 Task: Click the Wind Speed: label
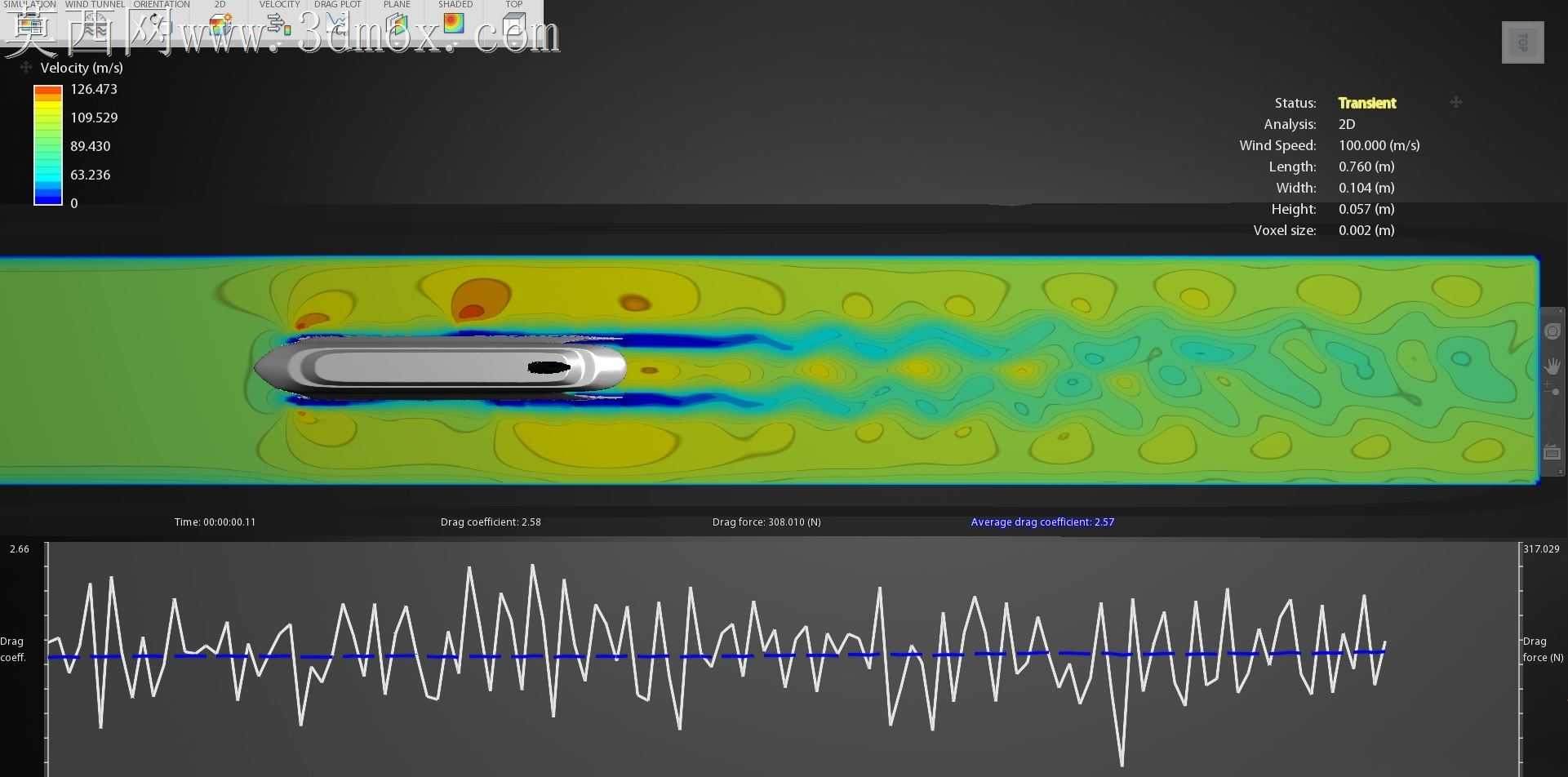coord(1277,145)
